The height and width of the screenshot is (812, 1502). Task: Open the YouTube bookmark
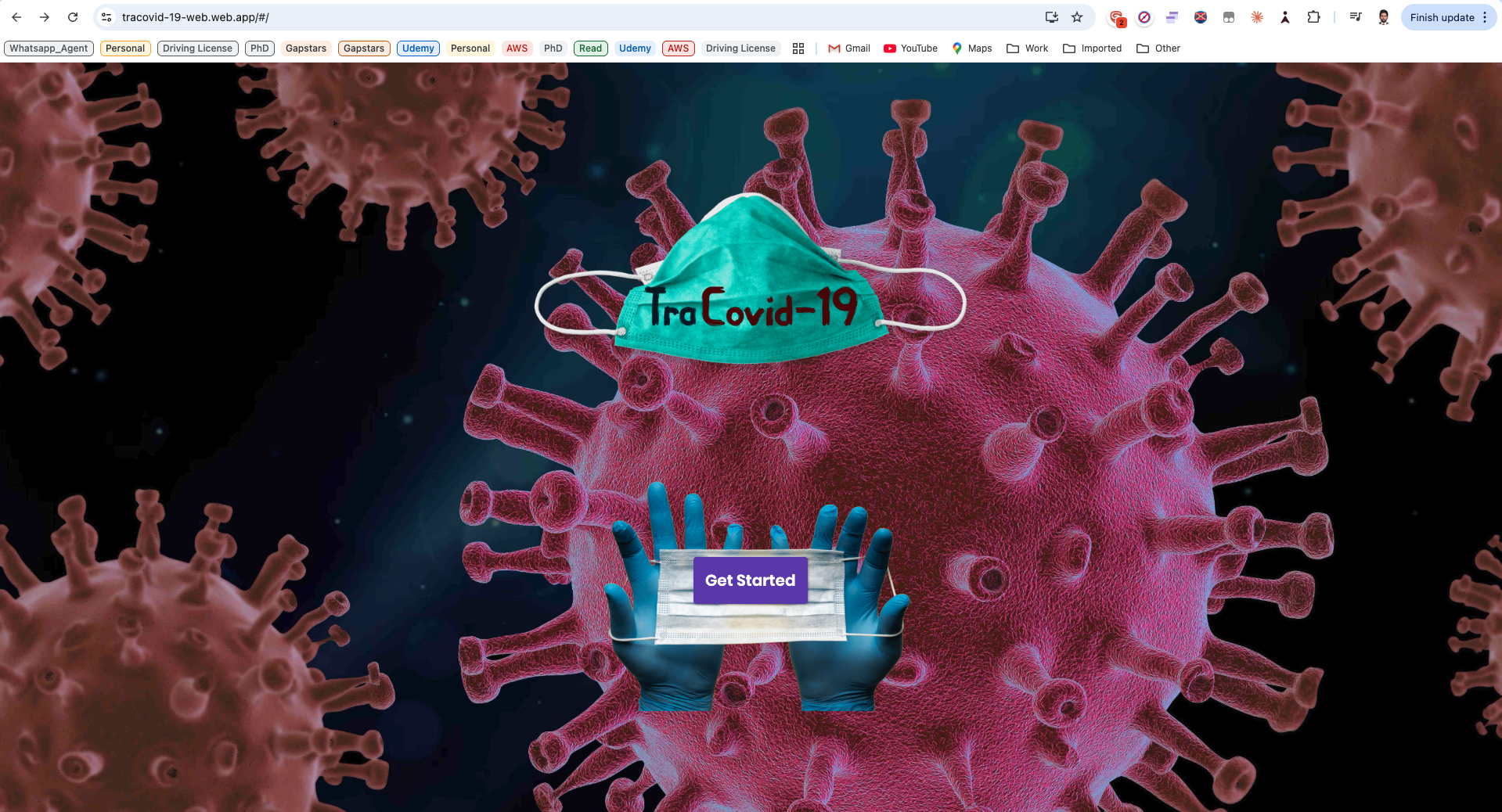click(910, 49)
